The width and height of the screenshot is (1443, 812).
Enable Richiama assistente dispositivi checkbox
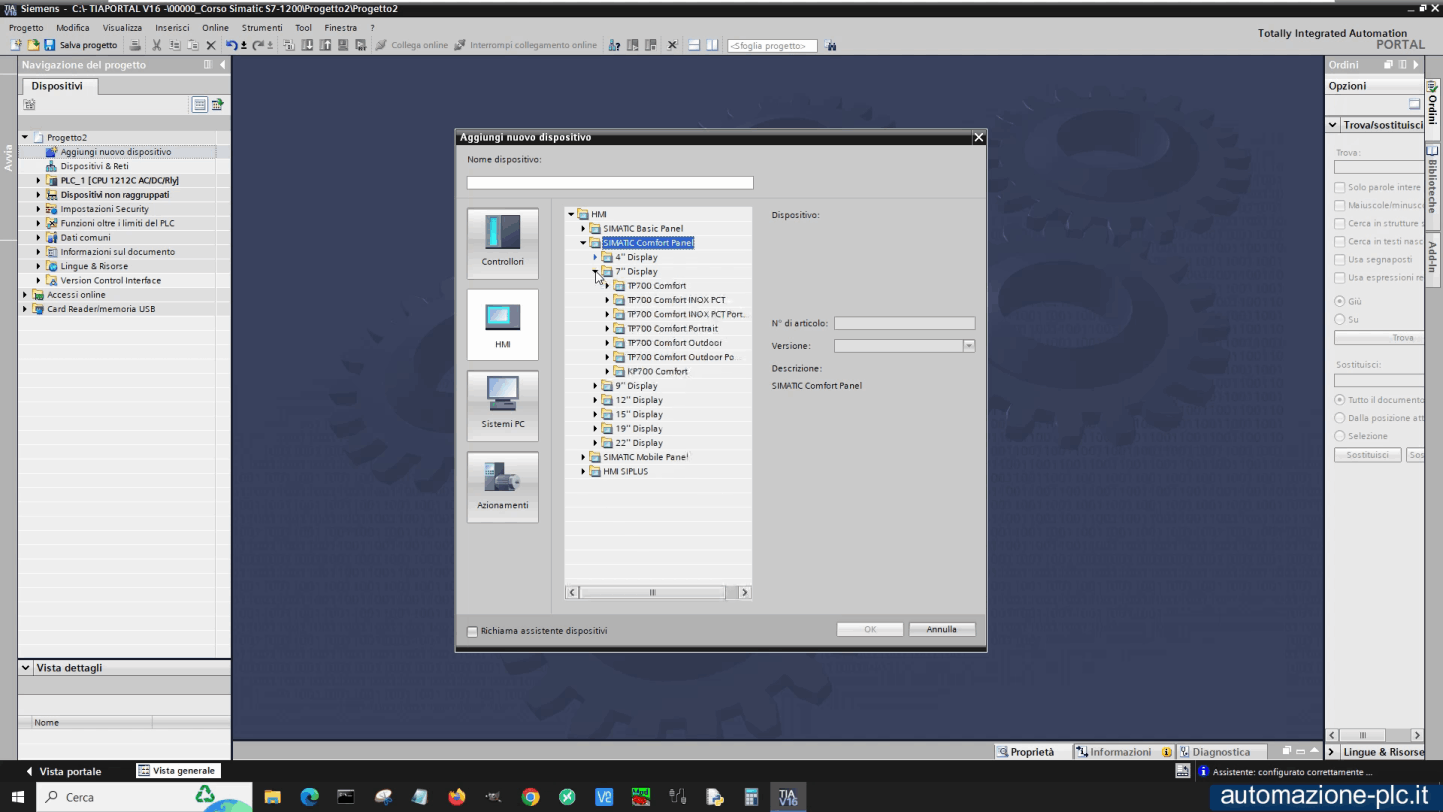[473, 631]
